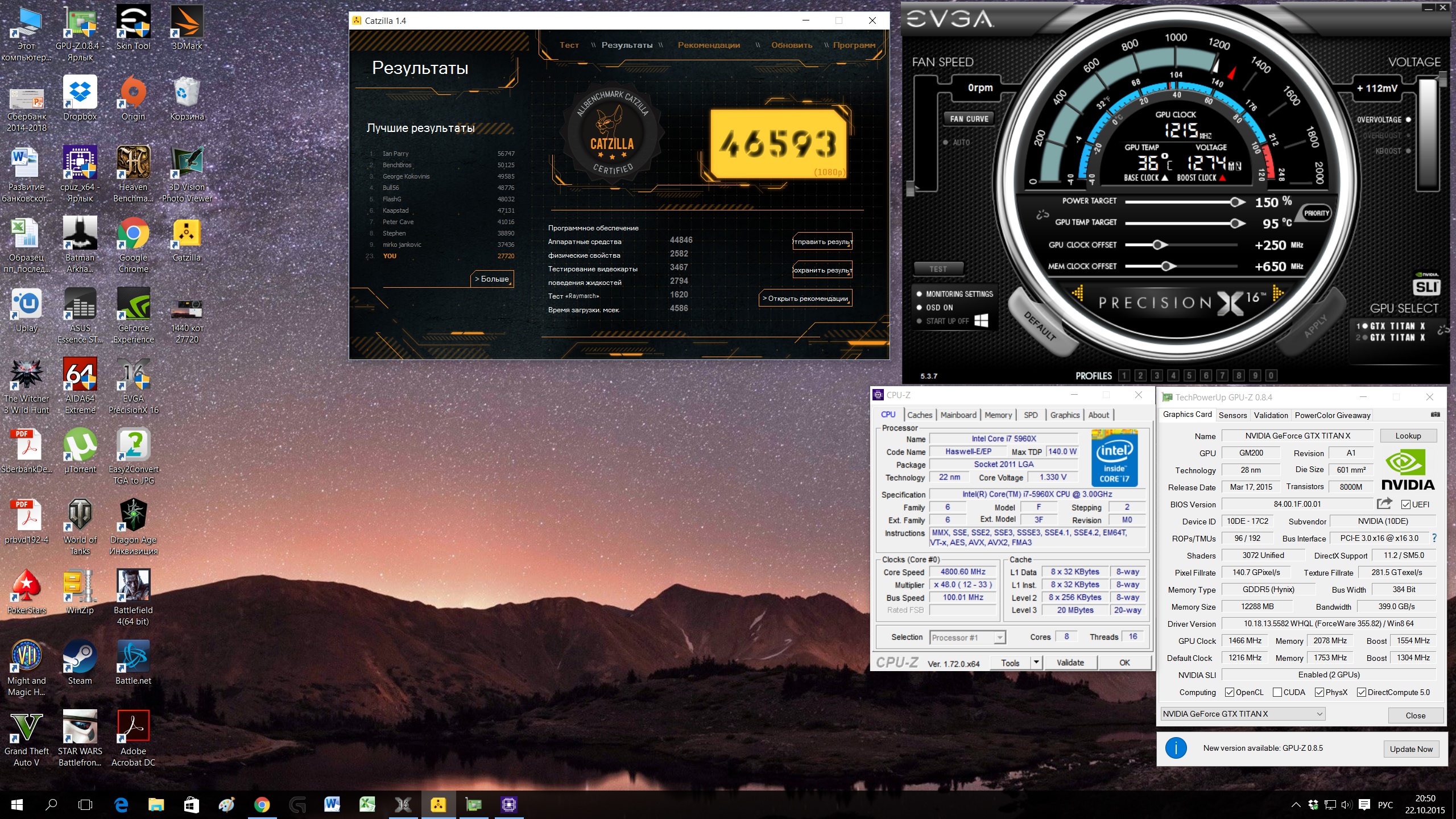Open the Processor #1 selection dropdown
The height and width of the screenshot is (819, 1456).
pos(967,638)
